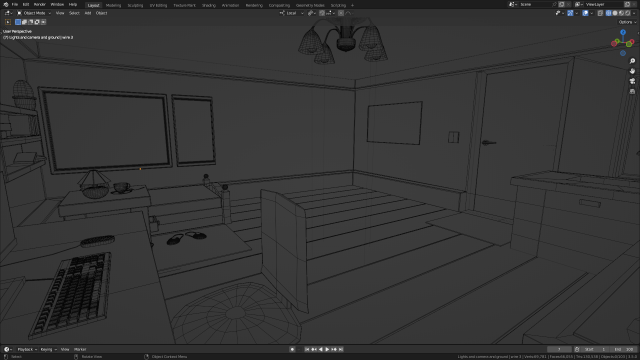This screenshot has width=640, height=360.
Task: Open the viewport shading options dropdown
Action: pos(634,13)
